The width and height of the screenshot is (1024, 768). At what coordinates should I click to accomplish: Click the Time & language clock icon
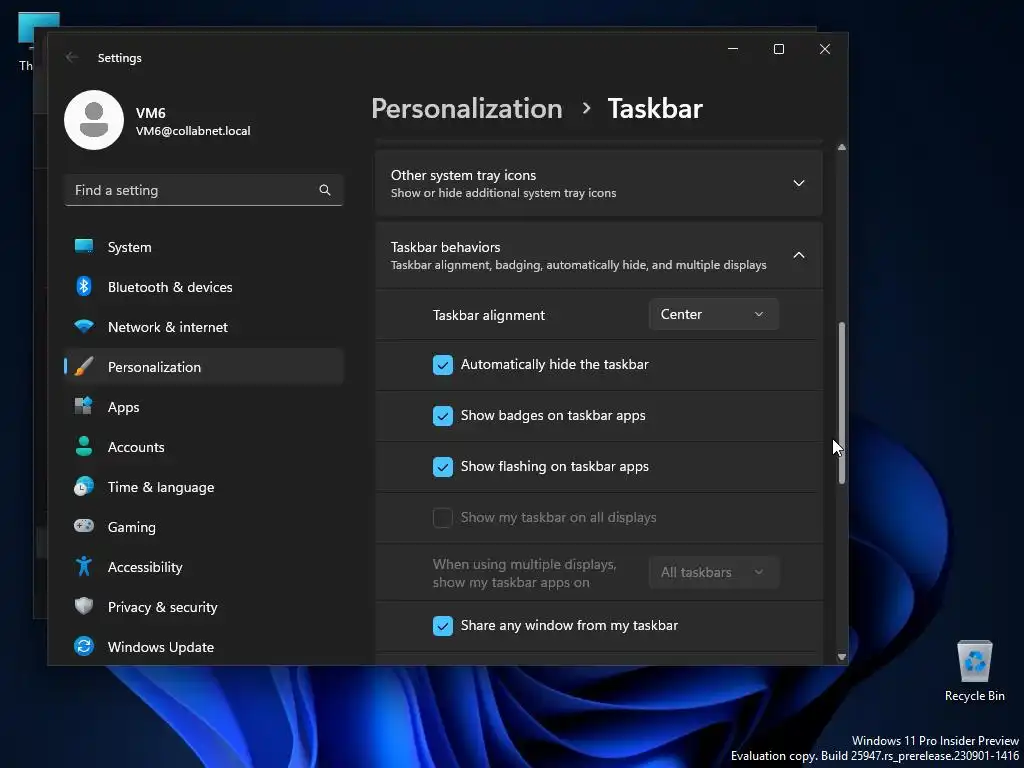84,487
